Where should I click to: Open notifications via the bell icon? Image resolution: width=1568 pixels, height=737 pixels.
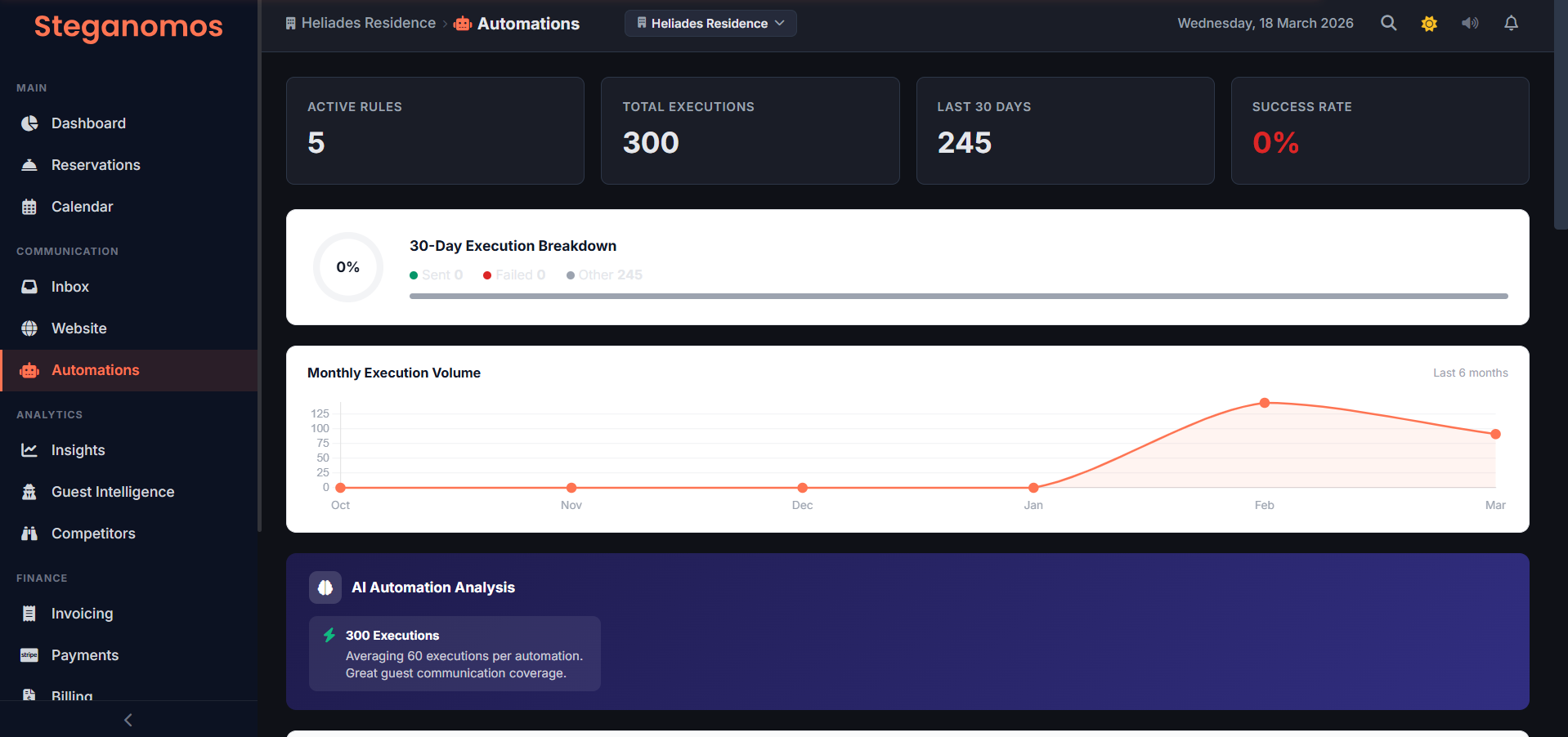tap(1511, 23)
